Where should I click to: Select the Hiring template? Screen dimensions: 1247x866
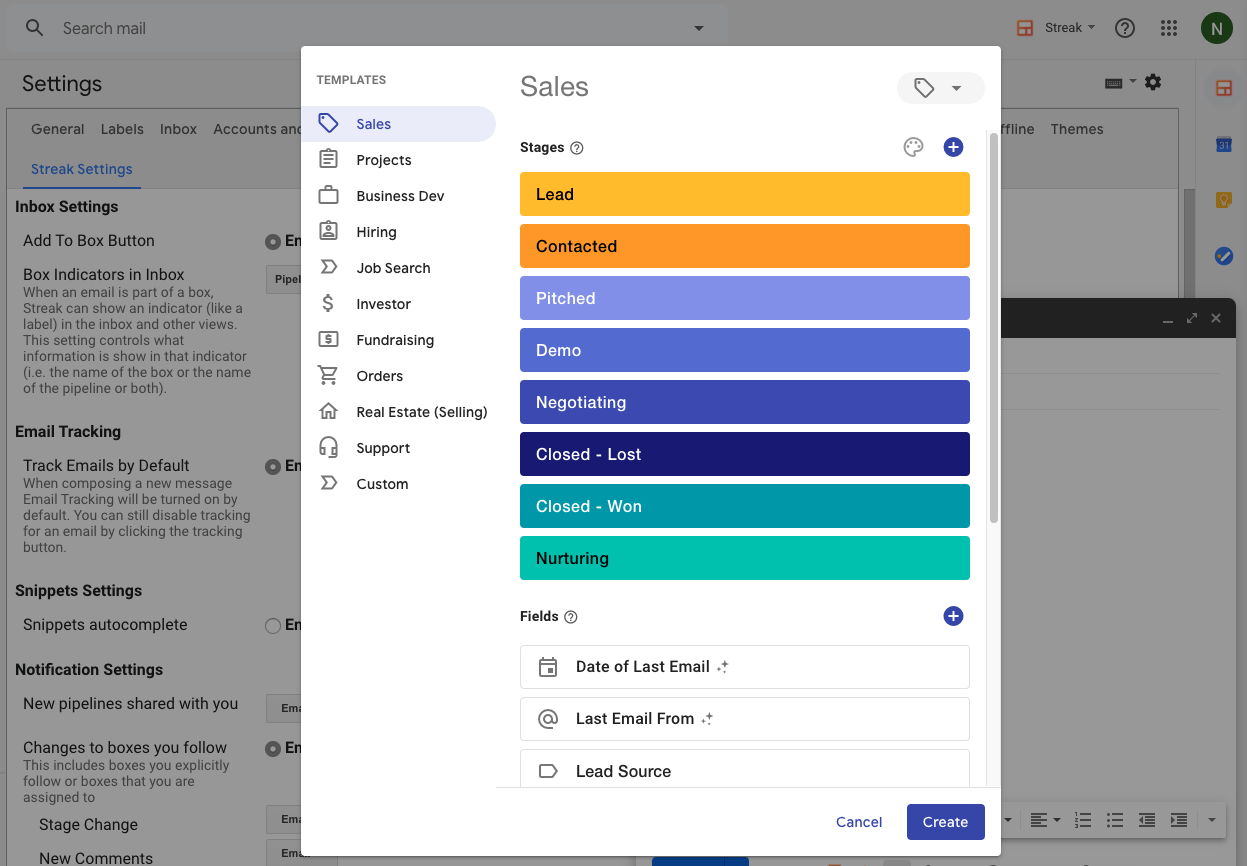(x=376, y=232)
